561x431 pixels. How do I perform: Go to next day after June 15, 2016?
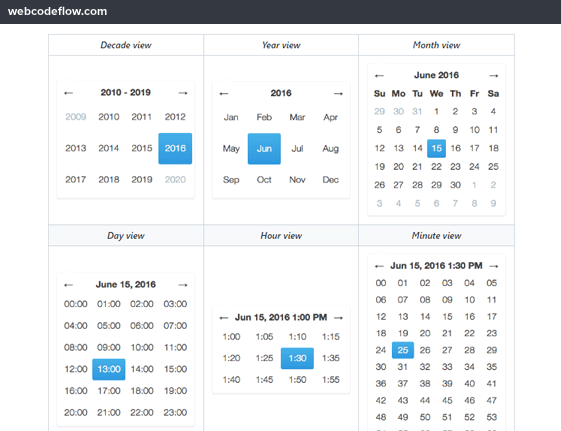183,285
